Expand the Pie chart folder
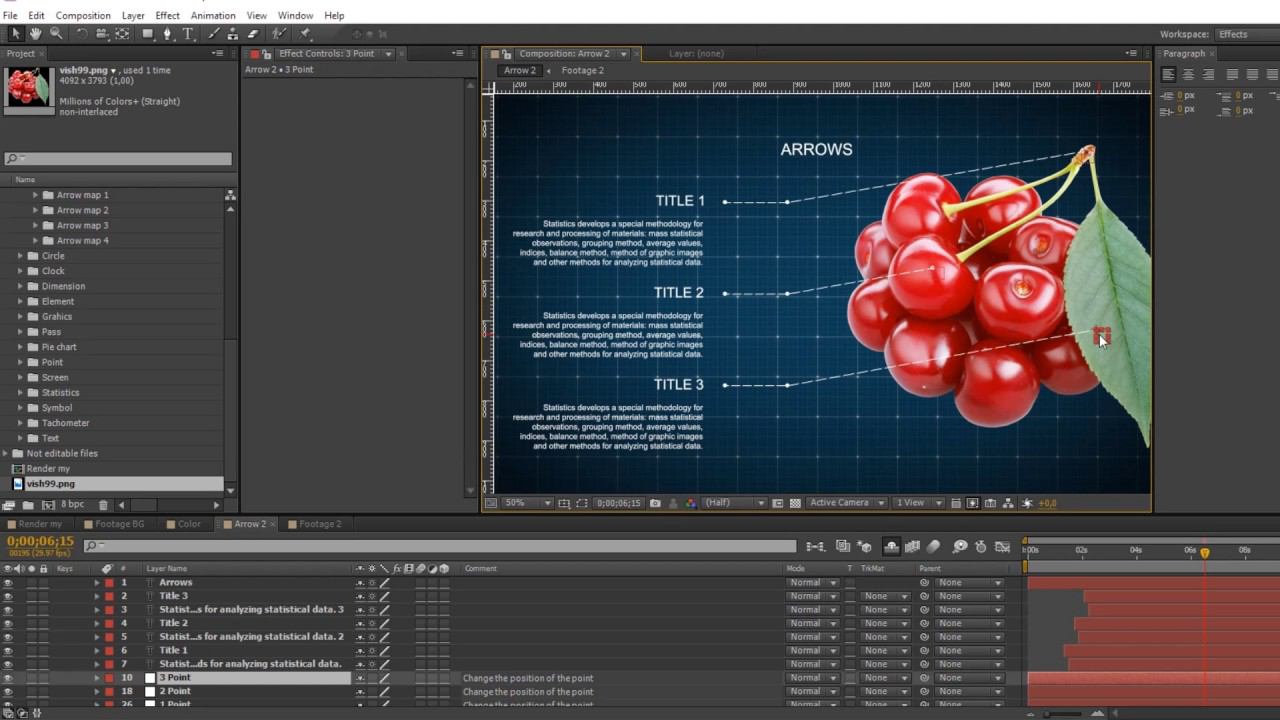Image resolution: width=1280 pixels, height=720 pixels. click(20, 347)
